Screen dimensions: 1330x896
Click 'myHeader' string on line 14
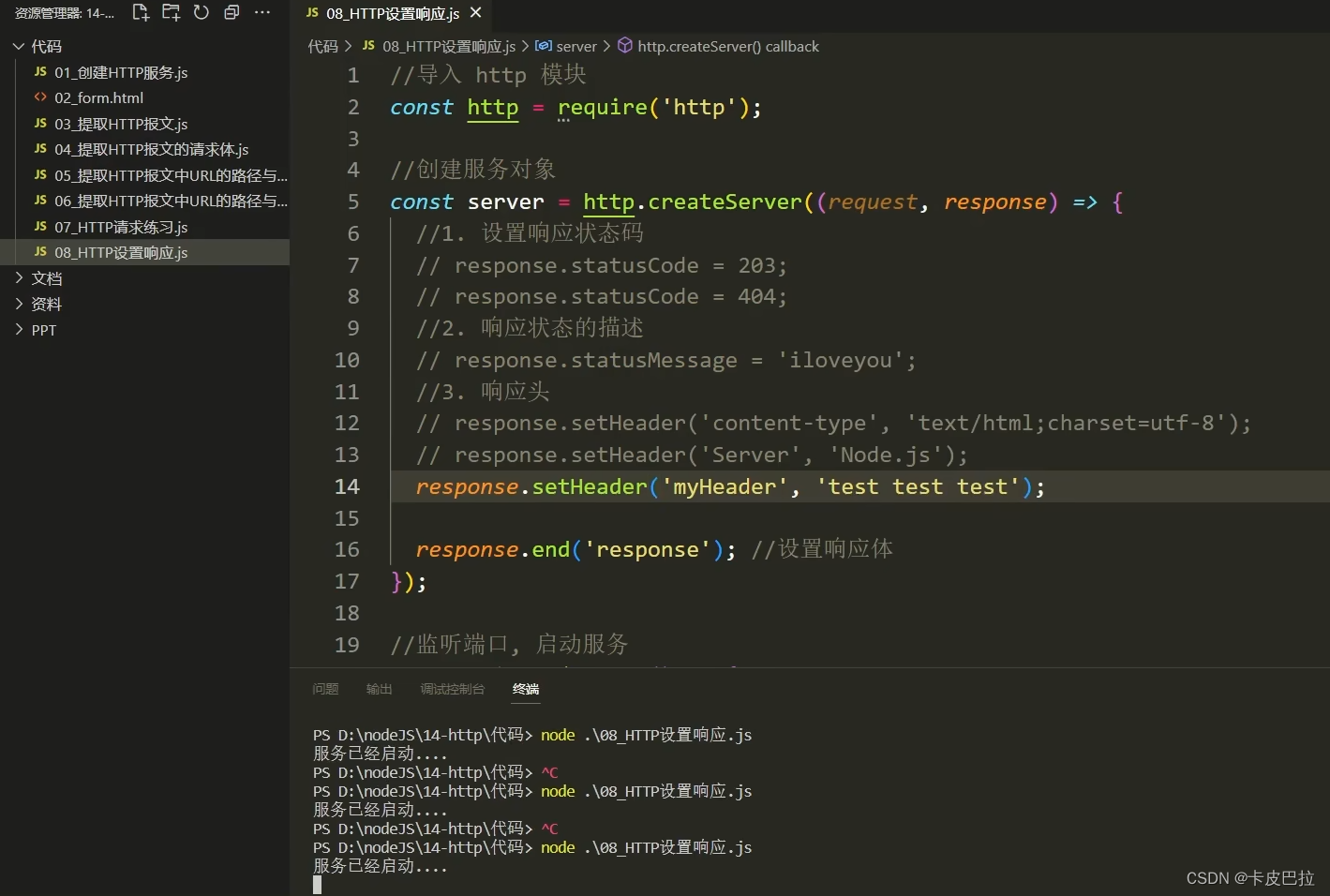[x=725, y=486]
